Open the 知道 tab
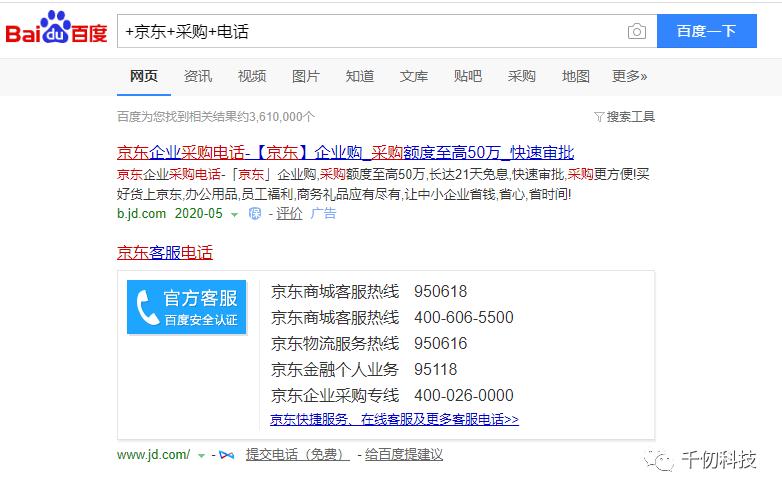 [x=360, y=76]
